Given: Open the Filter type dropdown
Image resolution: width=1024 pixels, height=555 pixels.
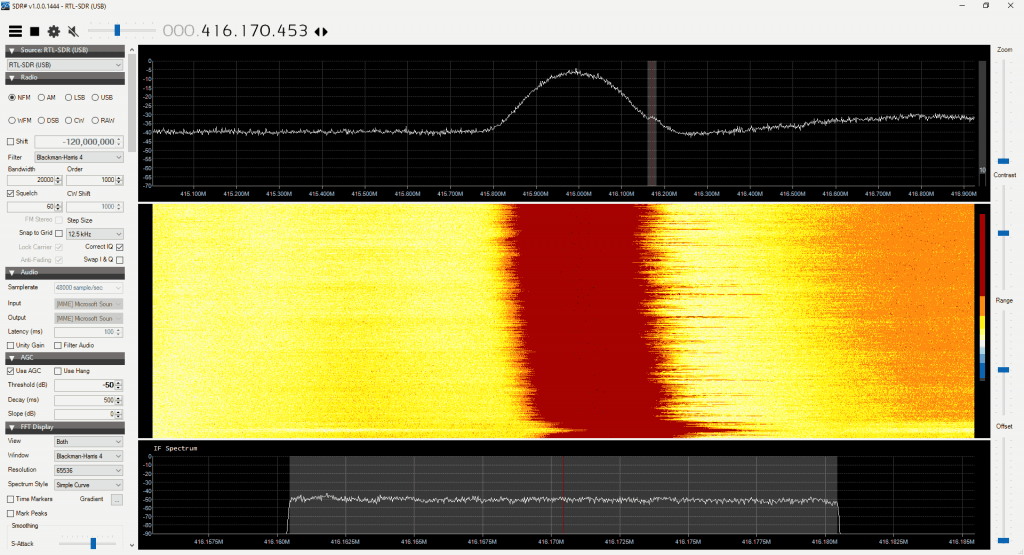Looking at the screenshot, I should (x=78, y=157).
